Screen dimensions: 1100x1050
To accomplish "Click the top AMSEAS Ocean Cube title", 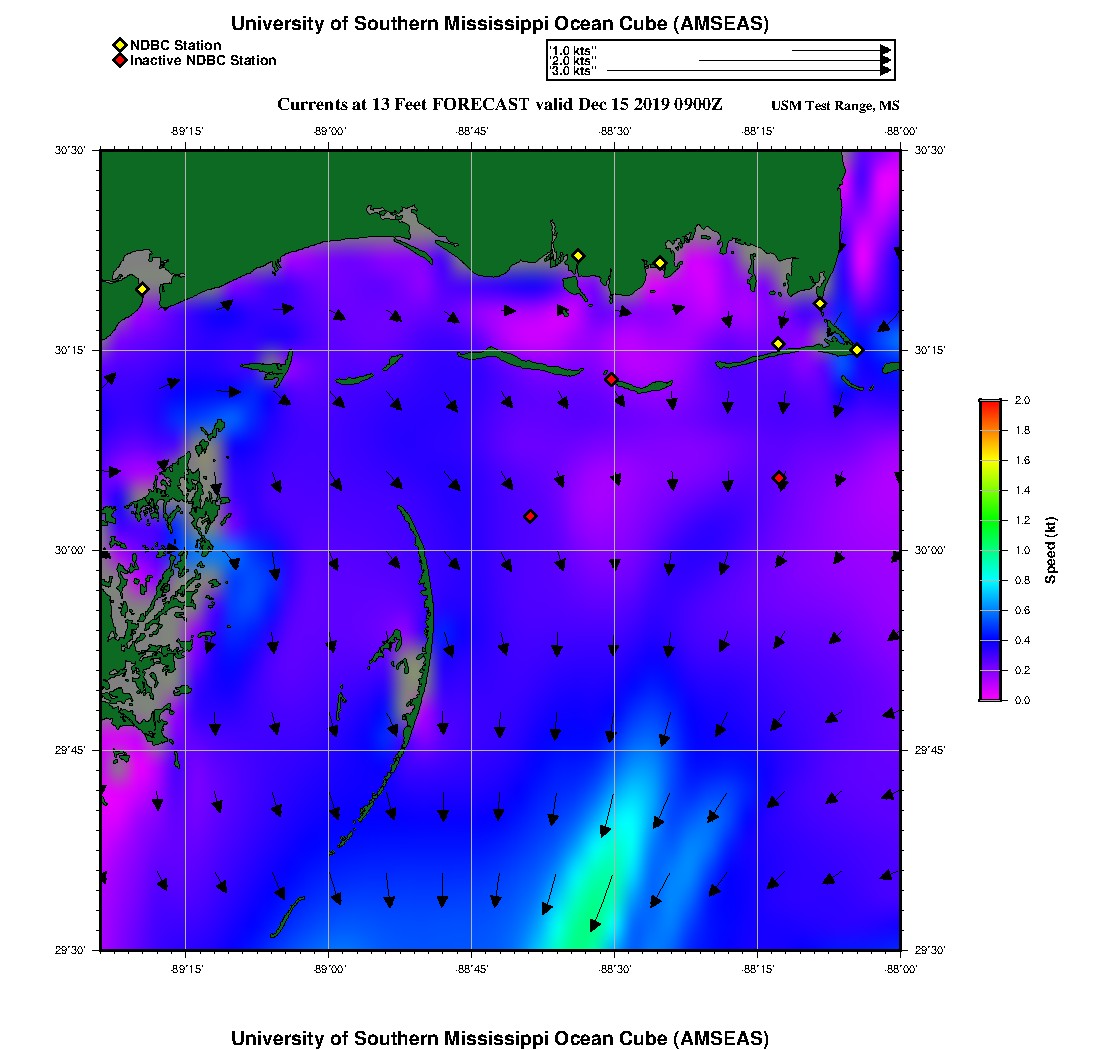I will point(500,24).
